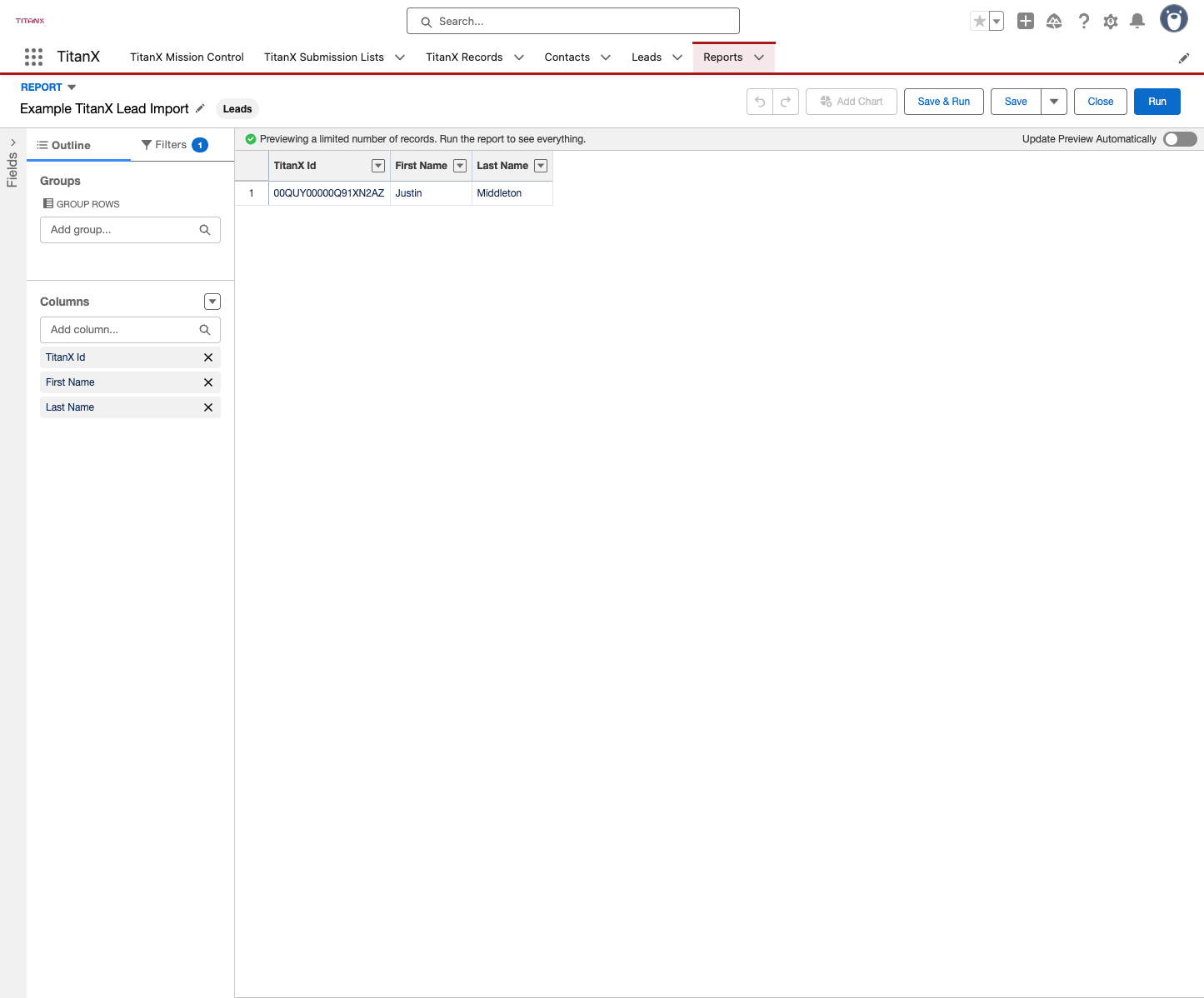
Task: Open TitanX Mission Control tab
Action: (x=187, y=57)
